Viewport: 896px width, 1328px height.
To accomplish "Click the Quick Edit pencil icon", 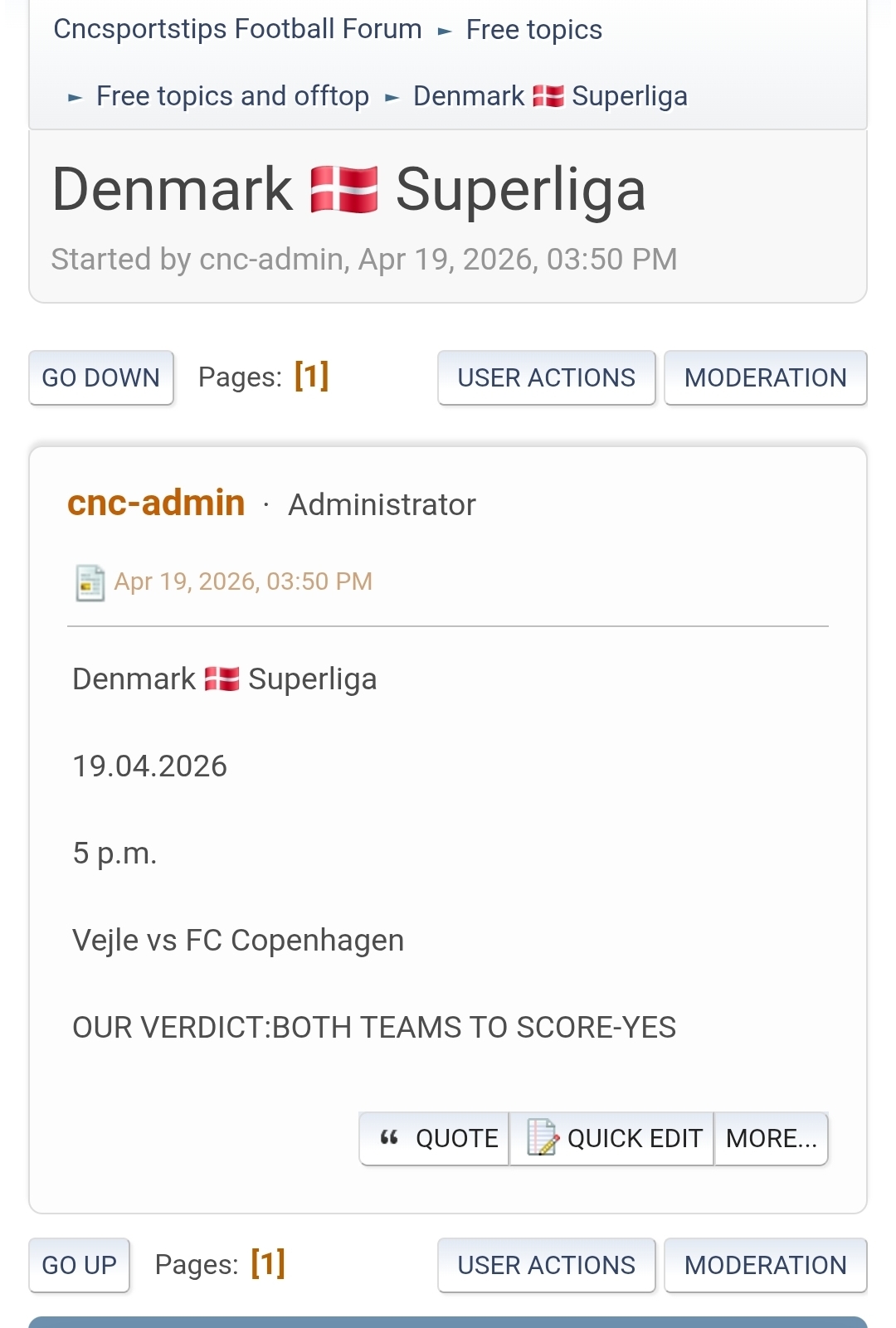I will [x=543, y=1138].
